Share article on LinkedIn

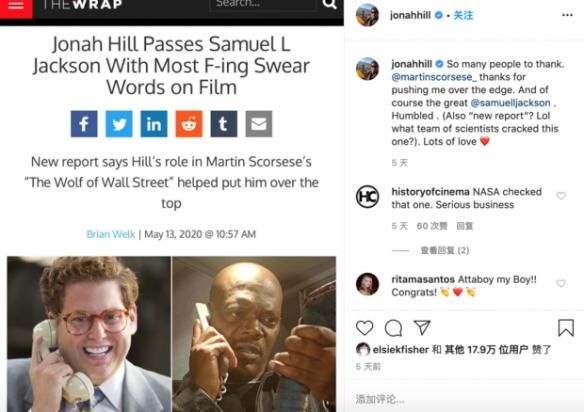click(154, 124)
